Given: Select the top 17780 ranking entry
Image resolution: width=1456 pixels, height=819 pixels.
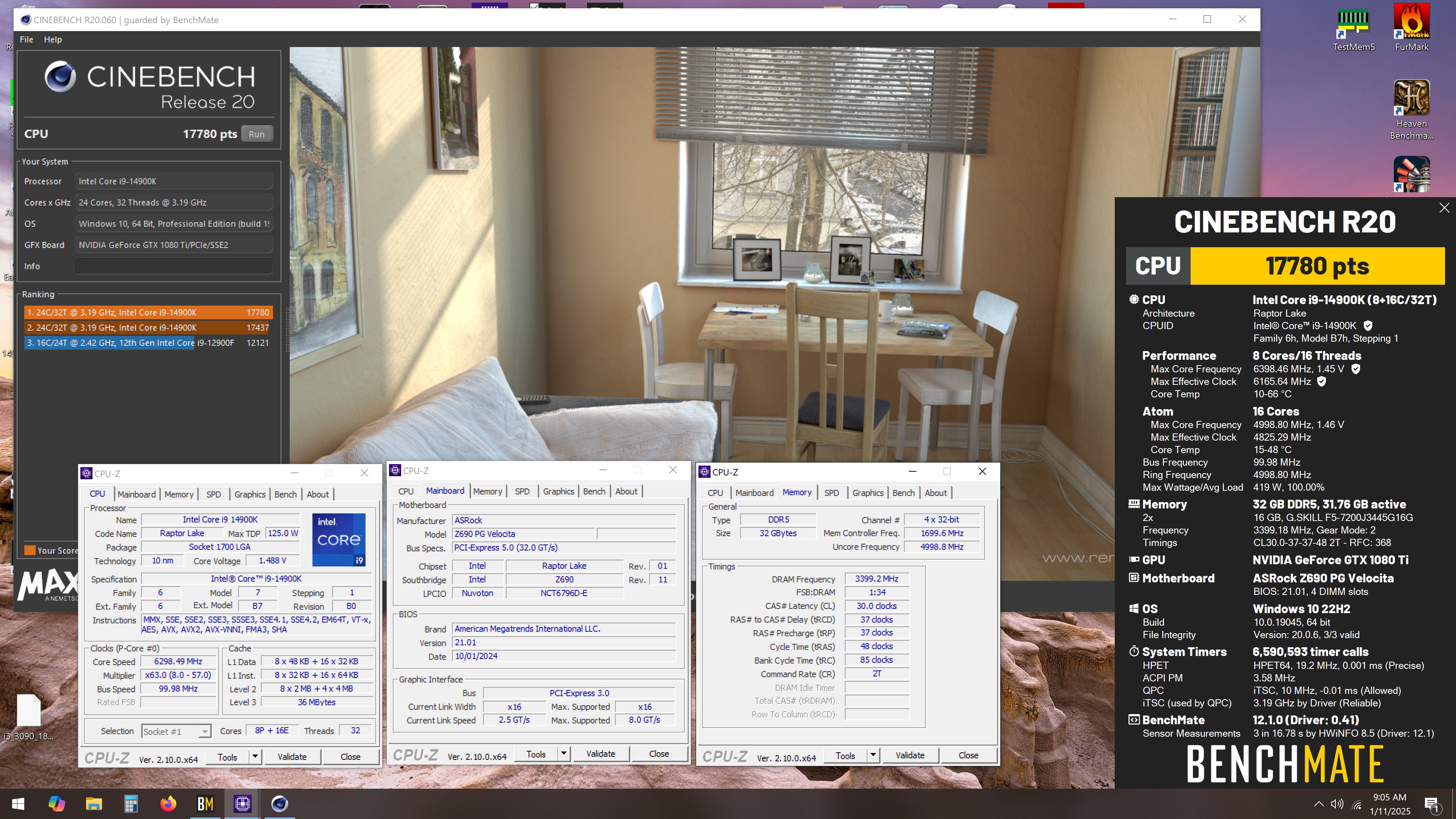Looking at the screenshot, I should 148,312.
